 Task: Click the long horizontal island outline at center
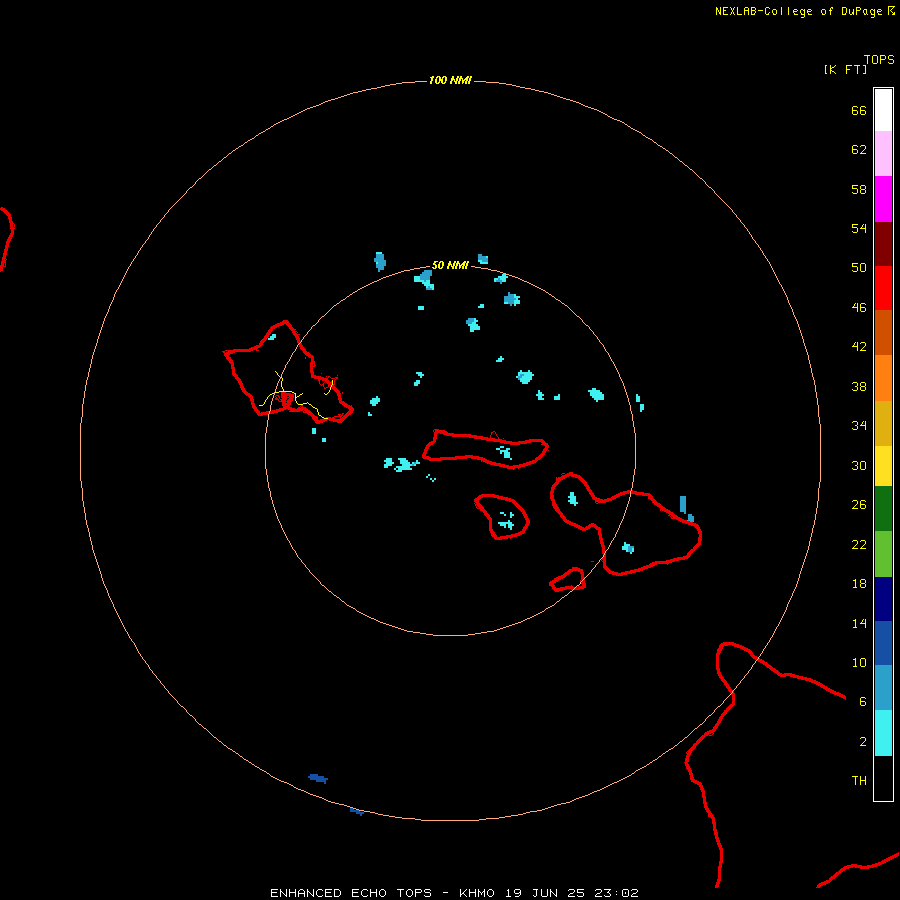pyautogui.click(x=486, y=449)
